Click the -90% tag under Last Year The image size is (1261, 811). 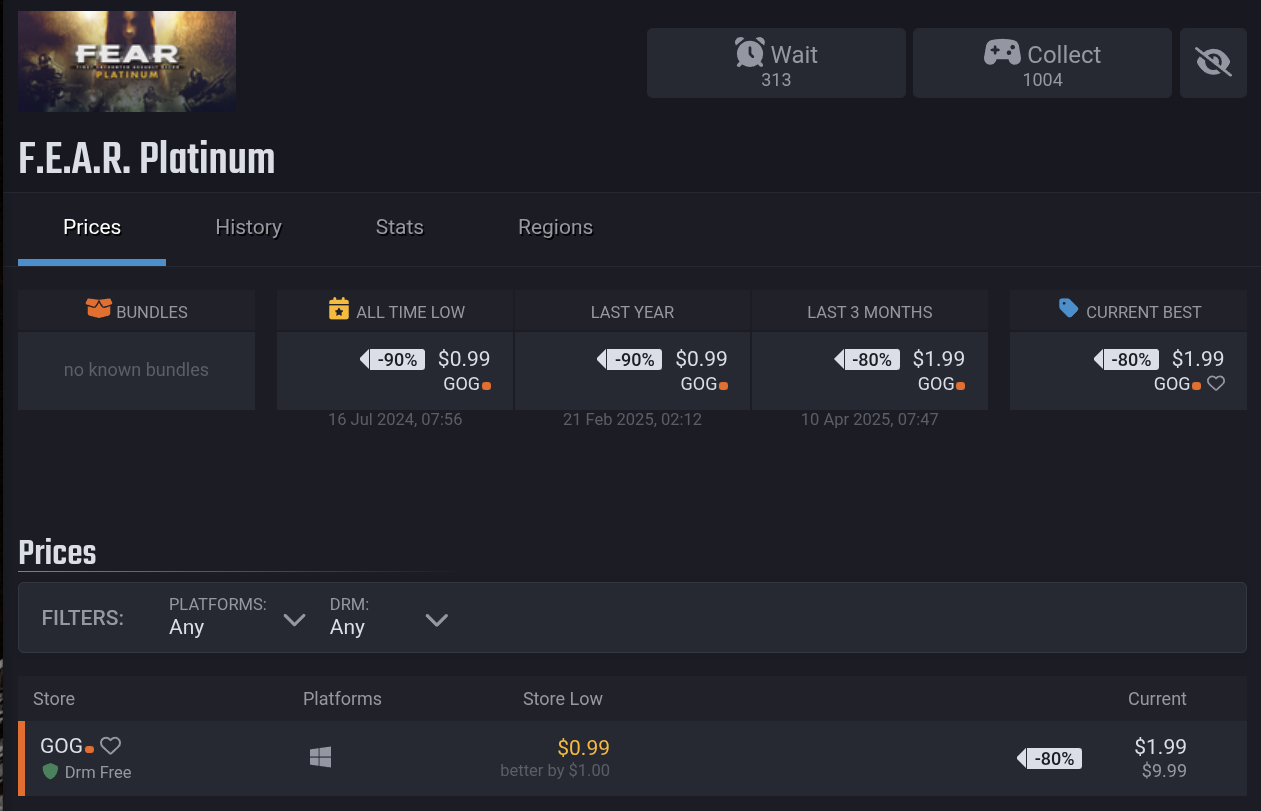(630, 359)
